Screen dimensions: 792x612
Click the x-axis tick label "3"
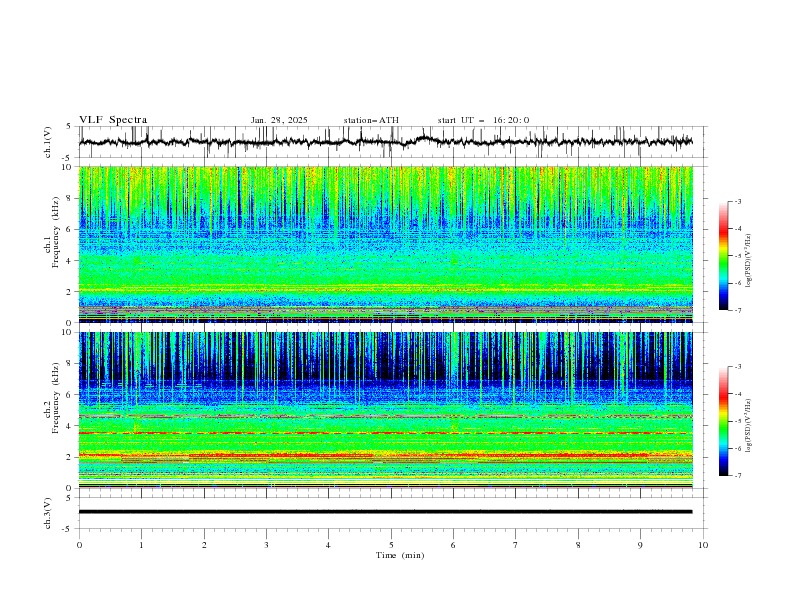coord(266,545)
